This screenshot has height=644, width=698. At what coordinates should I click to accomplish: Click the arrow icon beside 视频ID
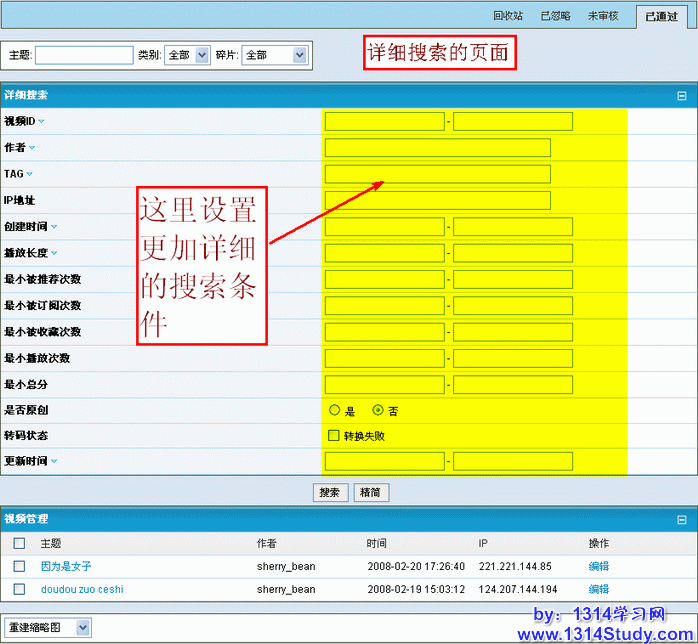click(x=41, y=122)
